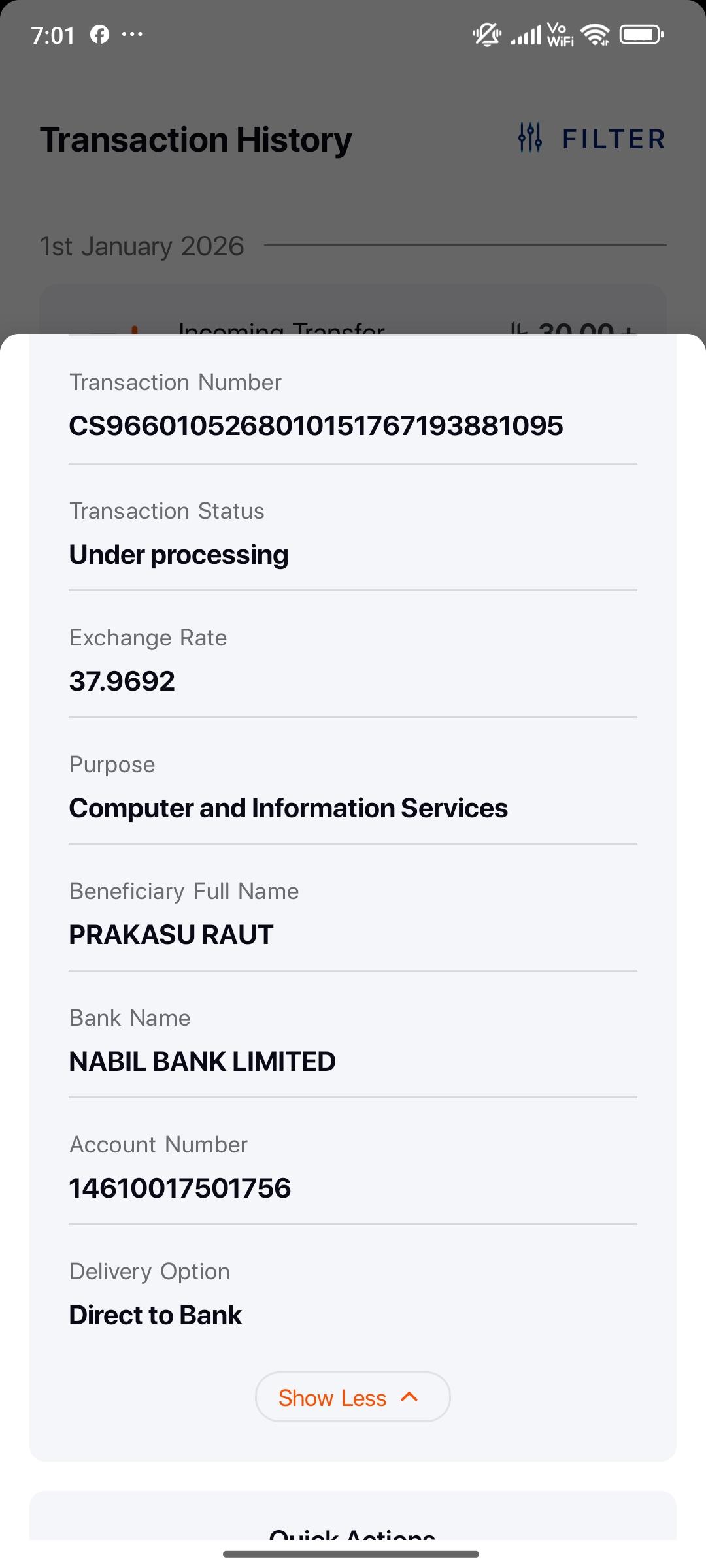This screenshot has height=1568, width=706.
Task: Tap the exchange rate value 37.9692
Action: tap(122, 681)
